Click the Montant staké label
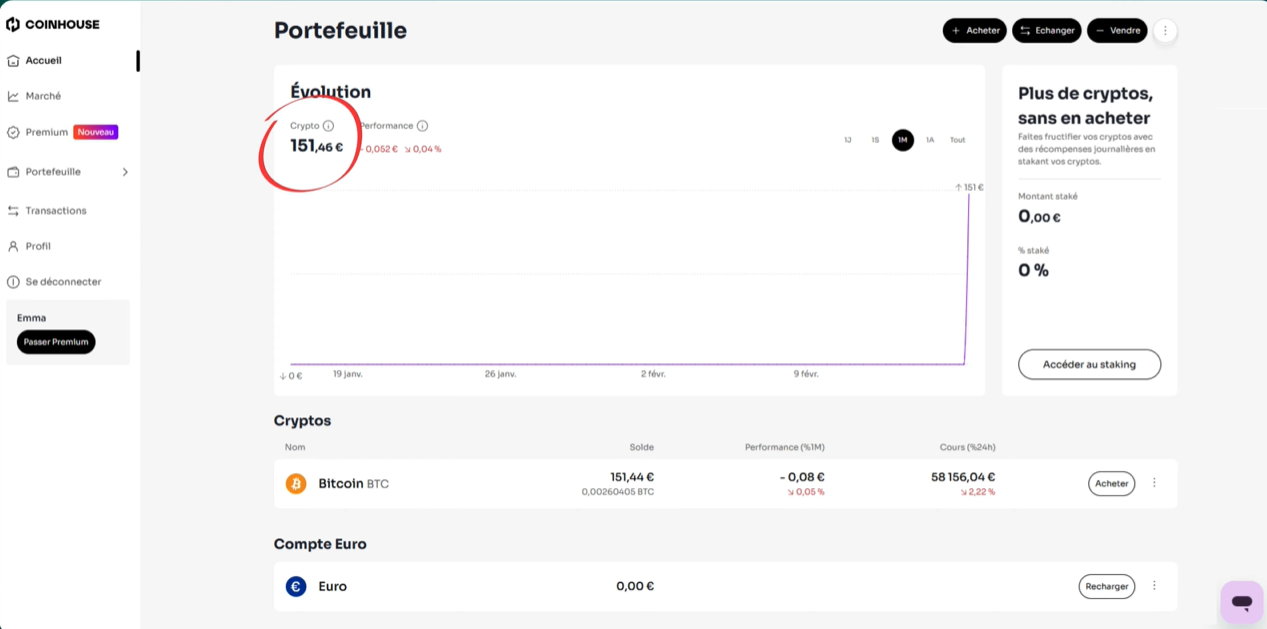 tap(1048, 196)
